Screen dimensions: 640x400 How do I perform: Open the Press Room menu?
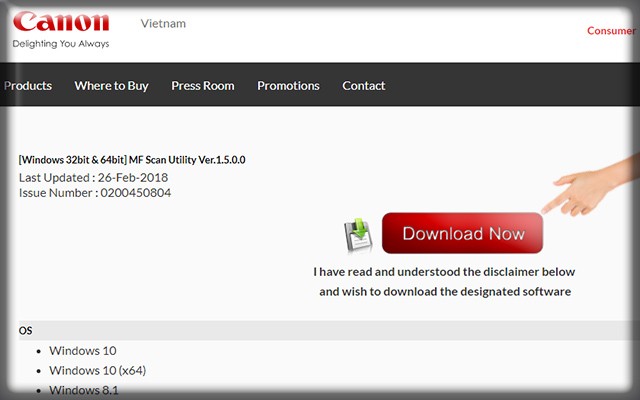(x=203, y=86)
